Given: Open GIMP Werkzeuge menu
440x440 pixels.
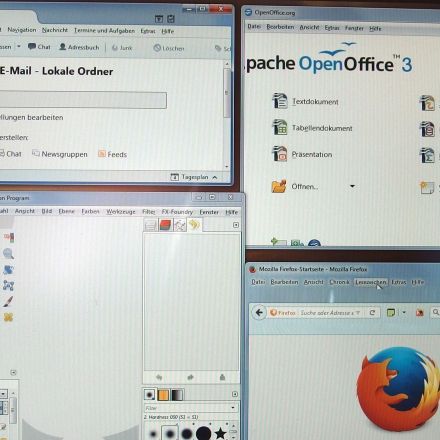Looking at the screenshot, I should coord(121,212).
